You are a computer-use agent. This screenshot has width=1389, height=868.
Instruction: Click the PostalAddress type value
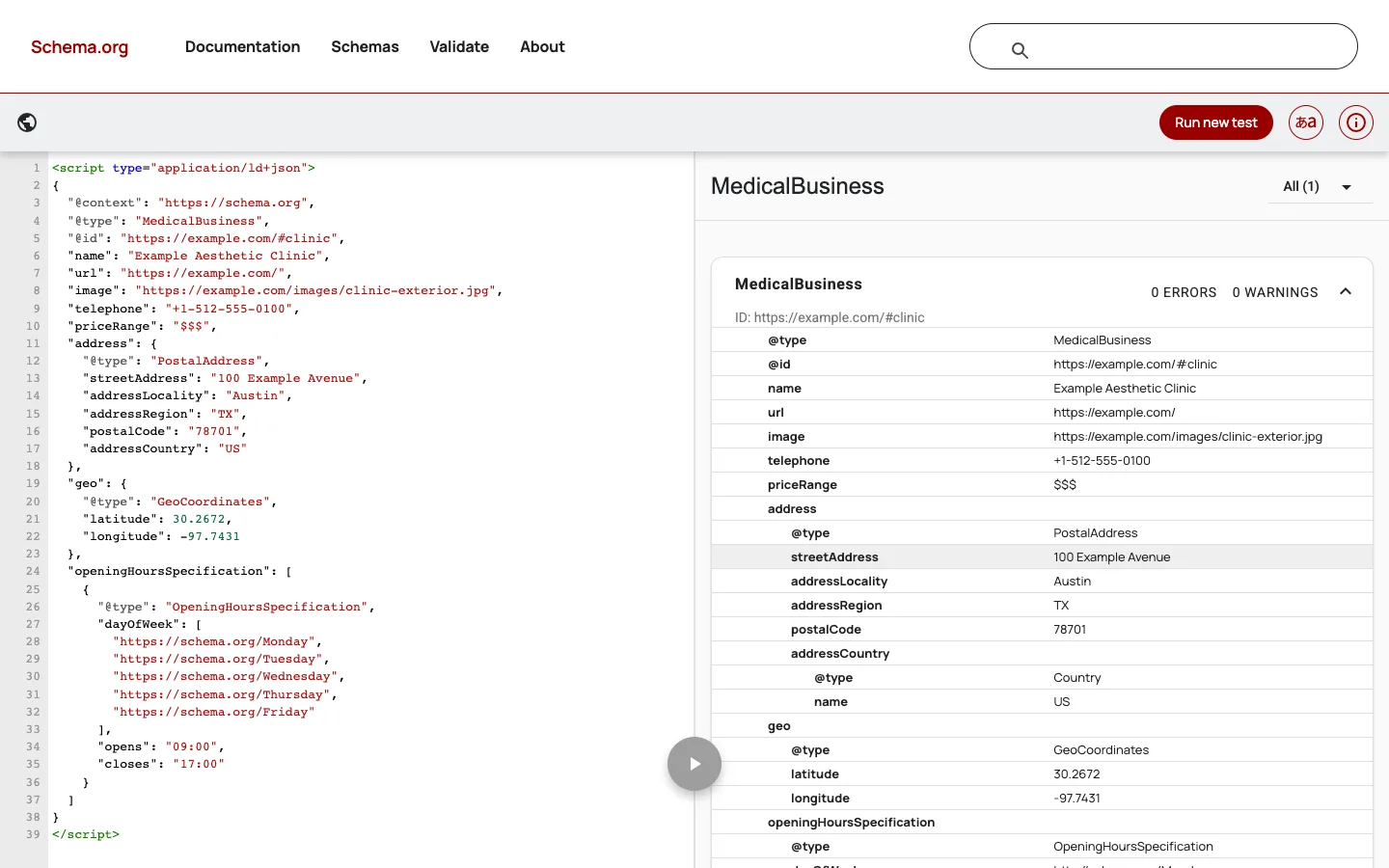(1095, 532)
